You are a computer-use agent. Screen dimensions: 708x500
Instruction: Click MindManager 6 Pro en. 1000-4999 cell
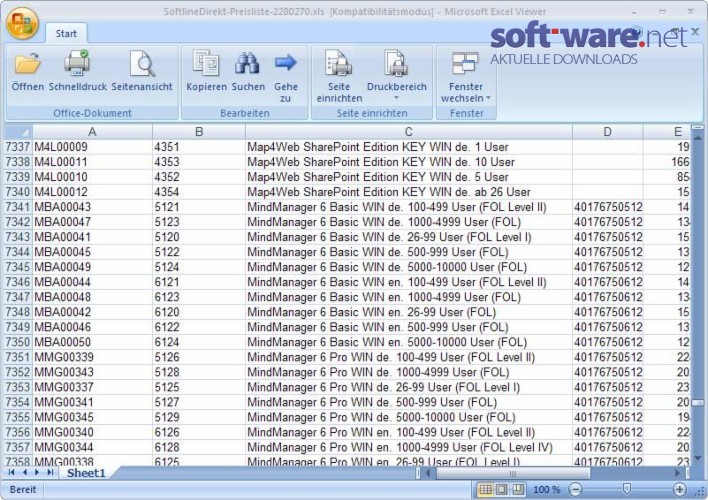tap(408, 447)
